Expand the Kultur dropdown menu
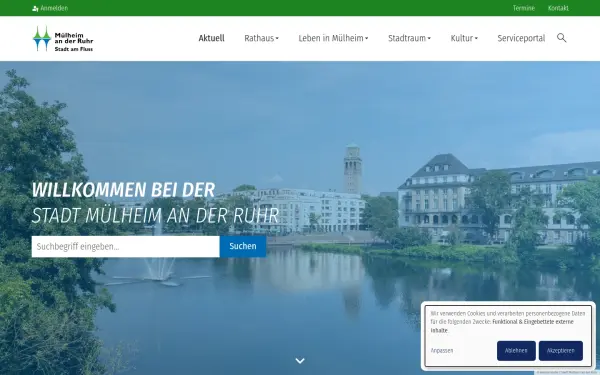 tap(464, 38)
